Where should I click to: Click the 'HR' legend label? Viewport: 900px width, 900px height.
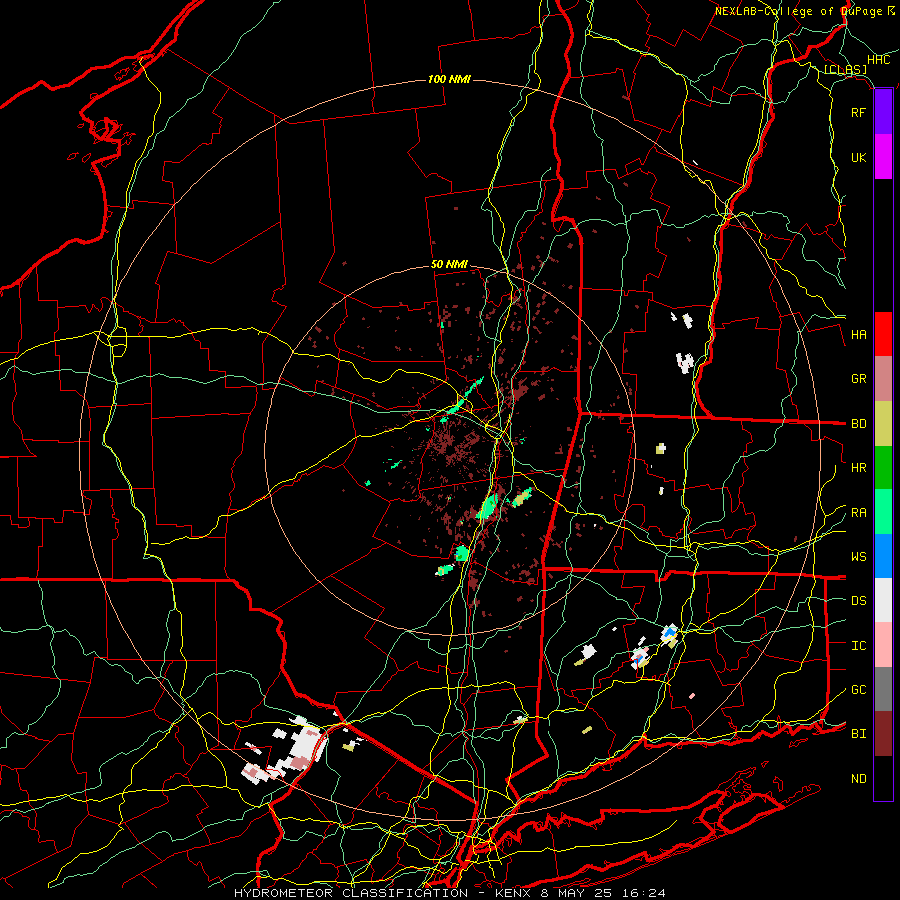[858, 468]
